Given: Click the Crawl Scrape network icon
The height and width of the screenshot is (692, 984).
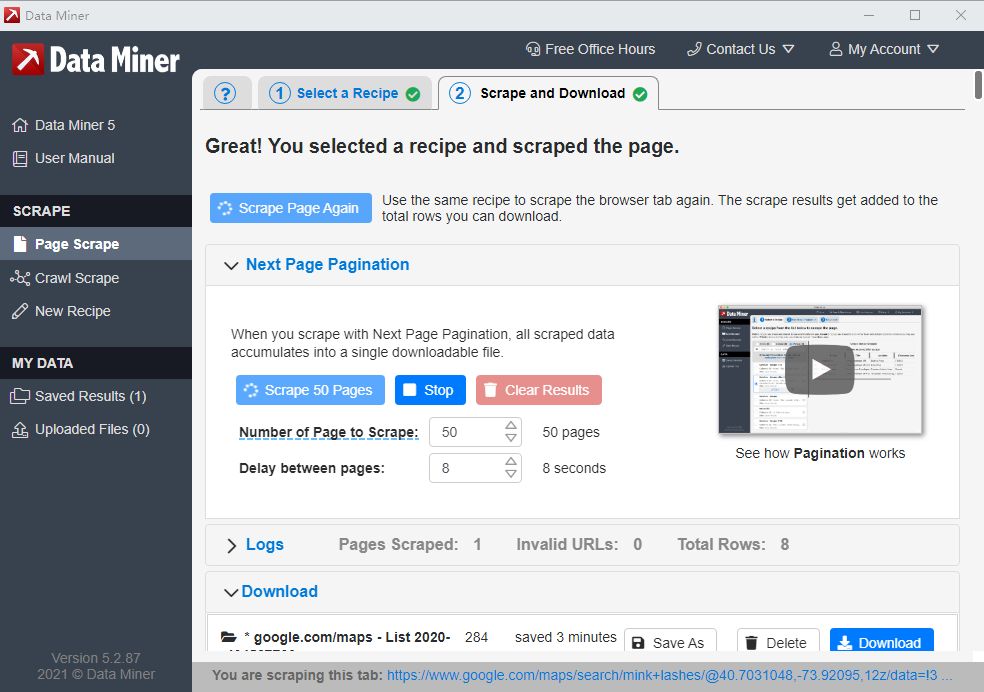Looking at the screenshot, I should tap(20, 278).
